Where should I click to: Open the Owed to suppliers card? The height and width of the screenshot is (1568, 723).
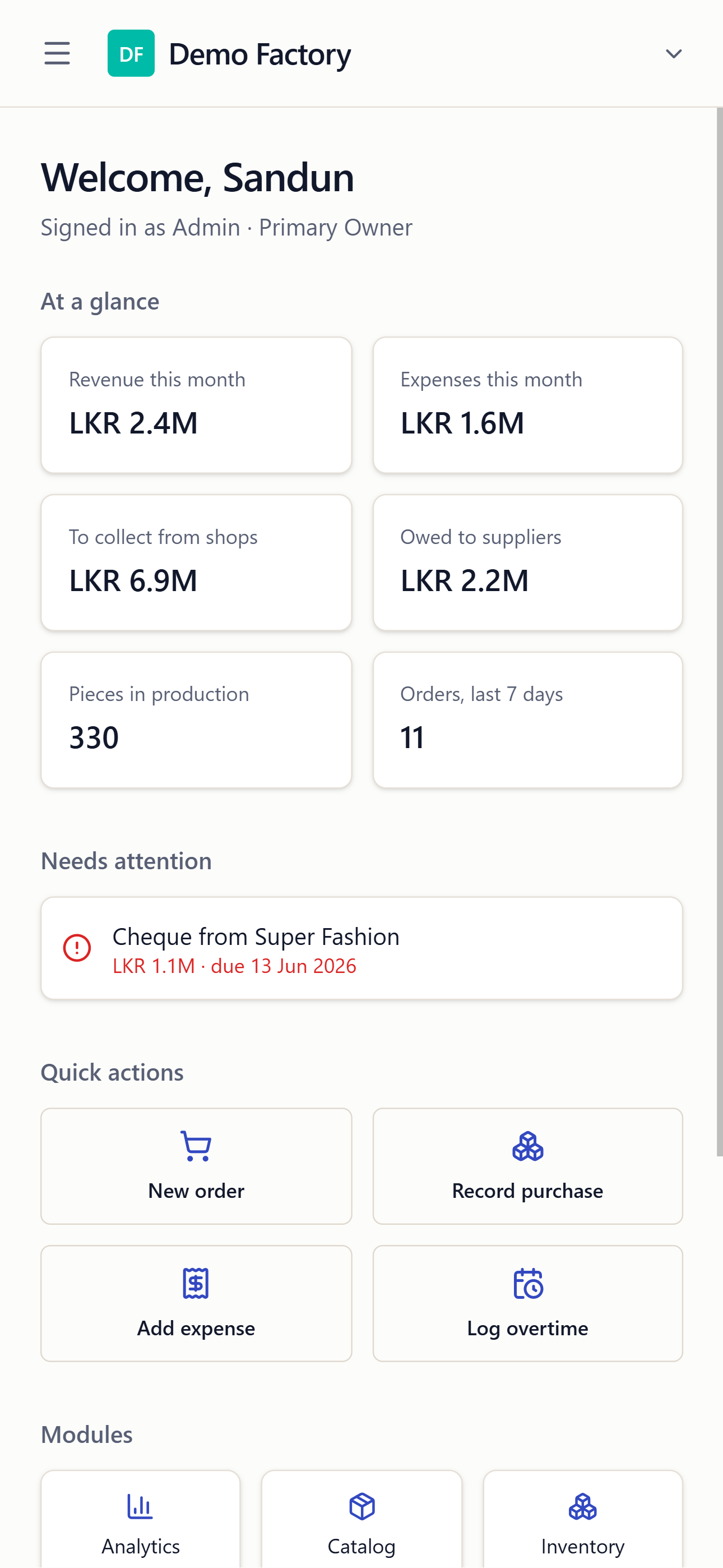coord(527,562)
